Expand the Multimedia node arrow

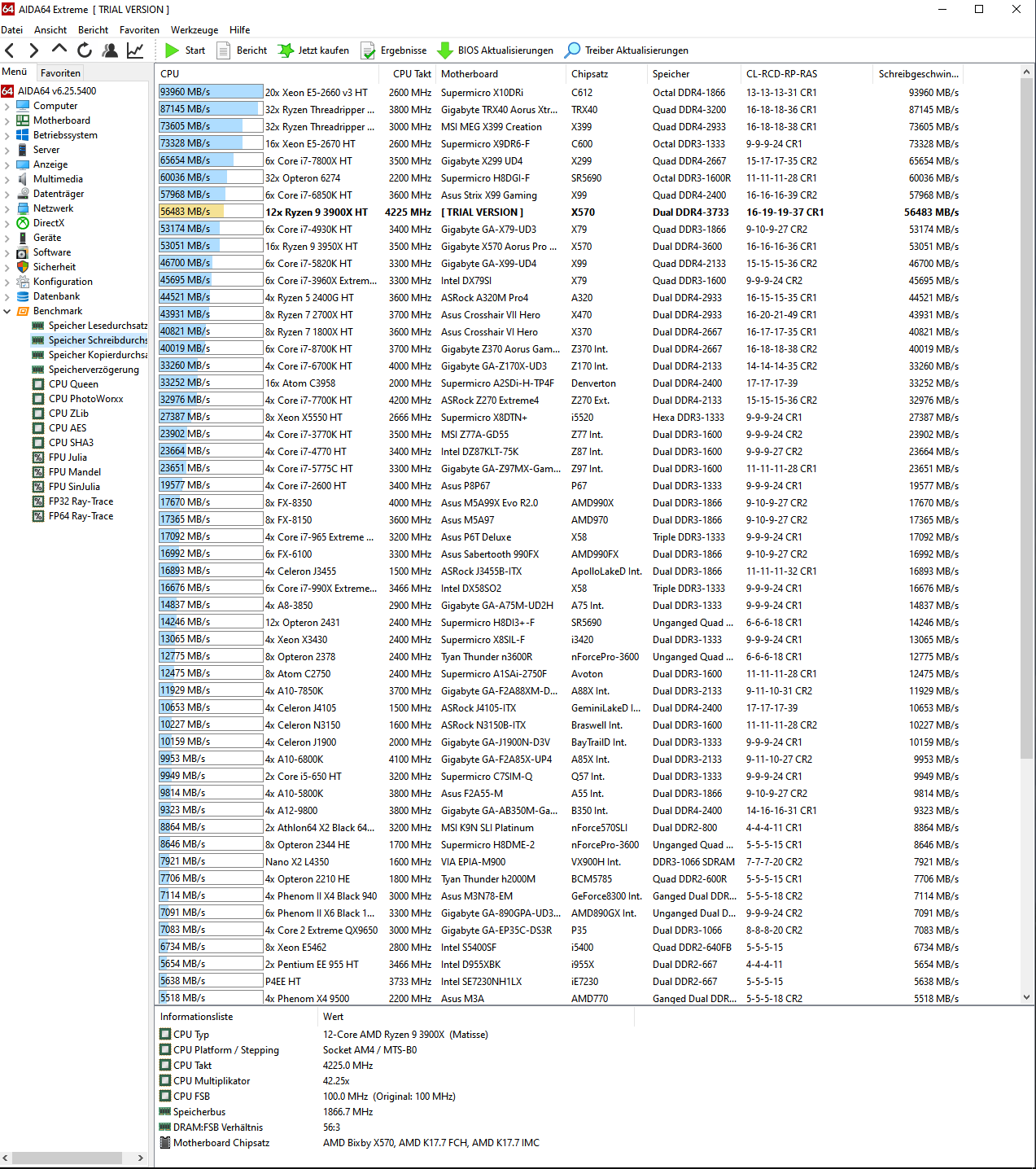click(x=7, y=179)
